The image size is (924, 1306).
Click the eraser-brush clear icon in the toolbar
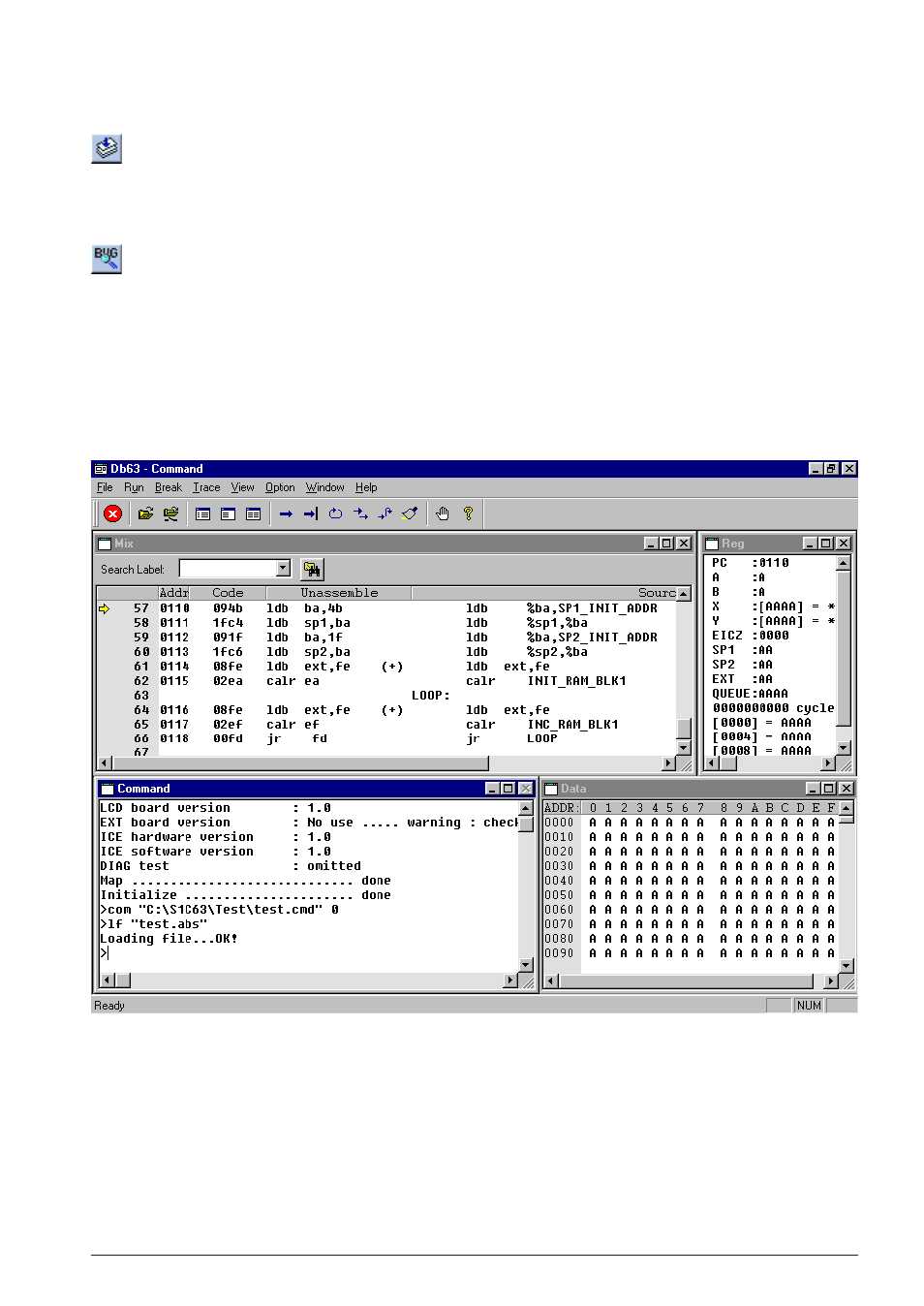[x=410, y=513]
